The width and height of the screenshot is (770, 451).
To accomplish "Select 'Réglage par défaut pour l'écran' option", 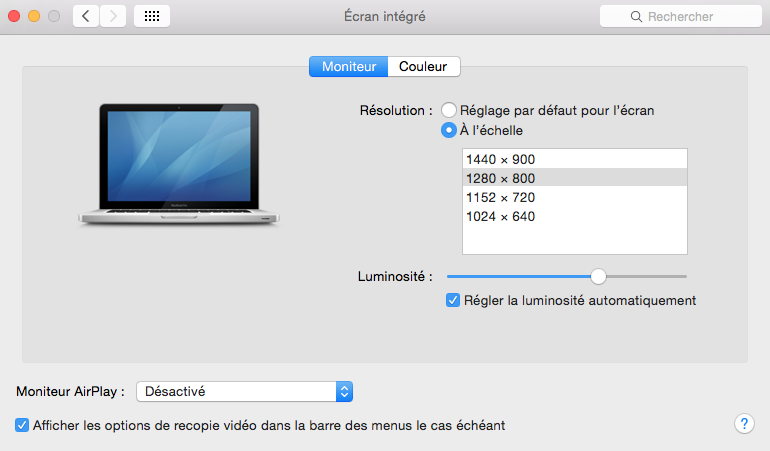I will 450,110.
